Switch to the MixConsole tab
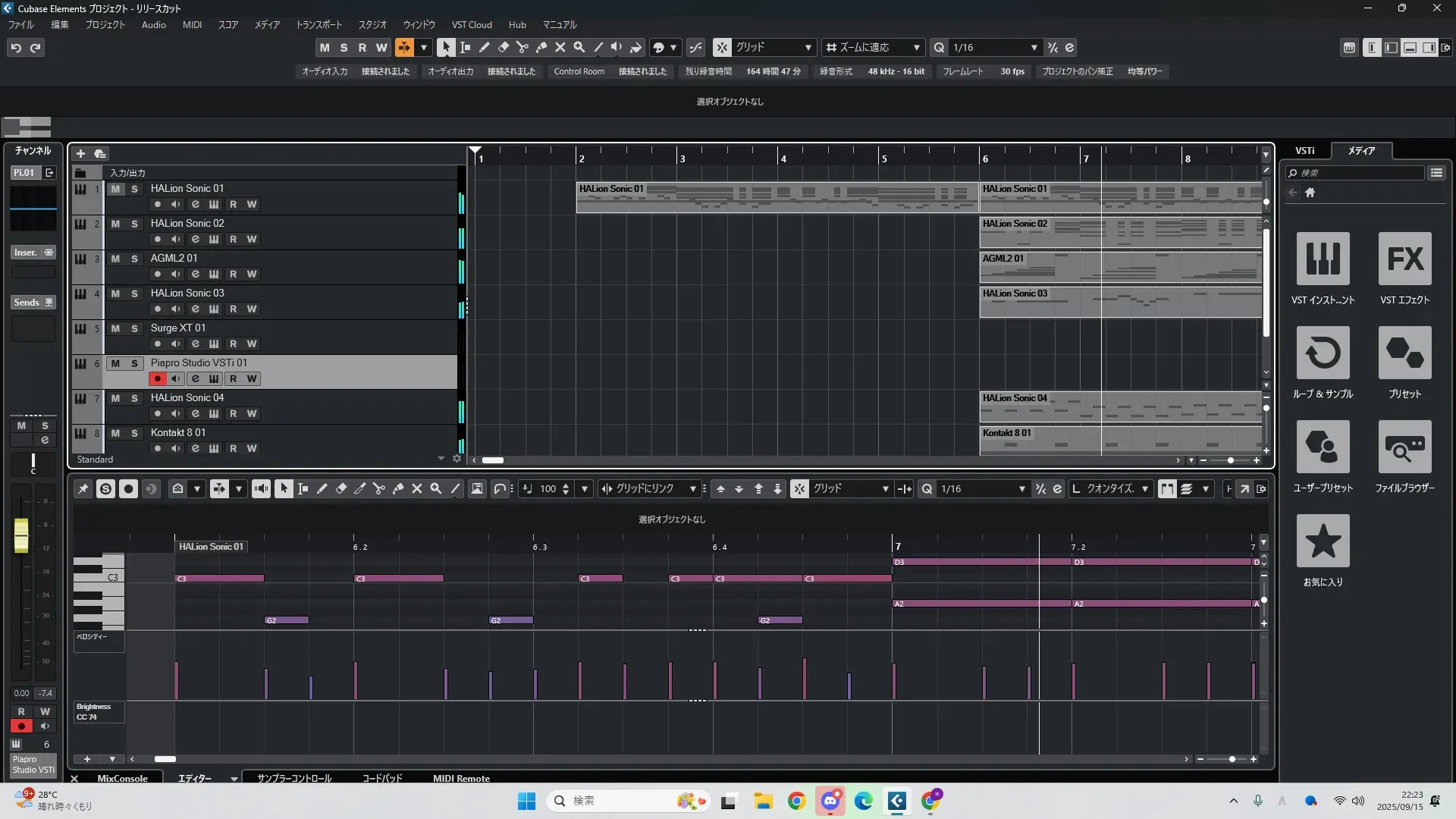 click(x=122, y=779)
